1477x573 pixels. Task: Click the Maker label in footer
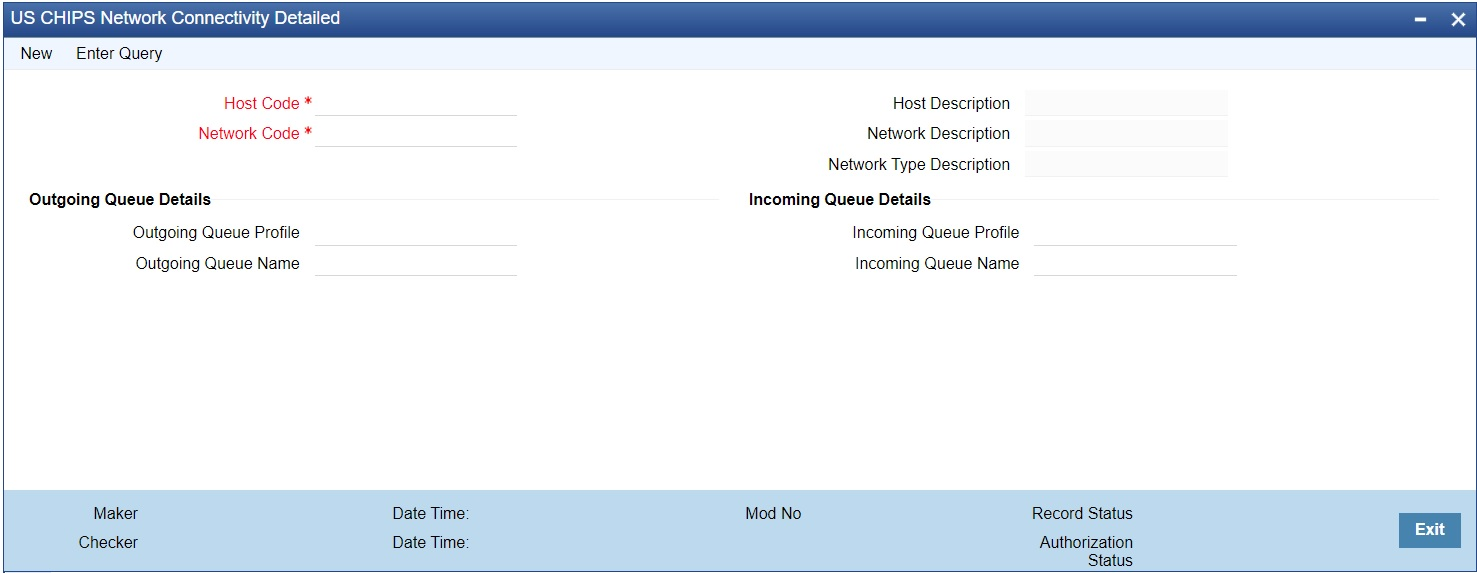point(116,513)
